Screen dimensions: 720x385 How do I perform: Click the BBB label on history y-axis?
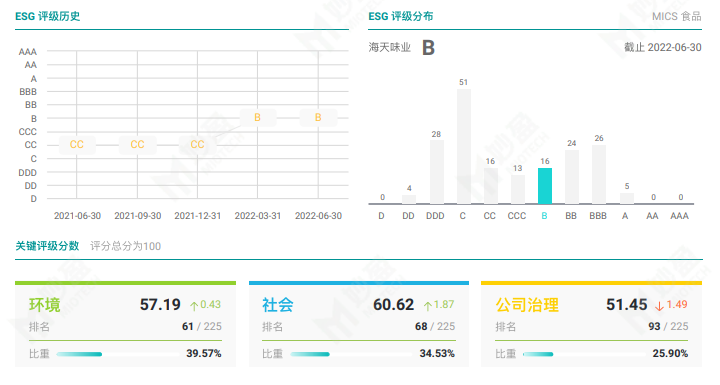click(x=28, y=92)
